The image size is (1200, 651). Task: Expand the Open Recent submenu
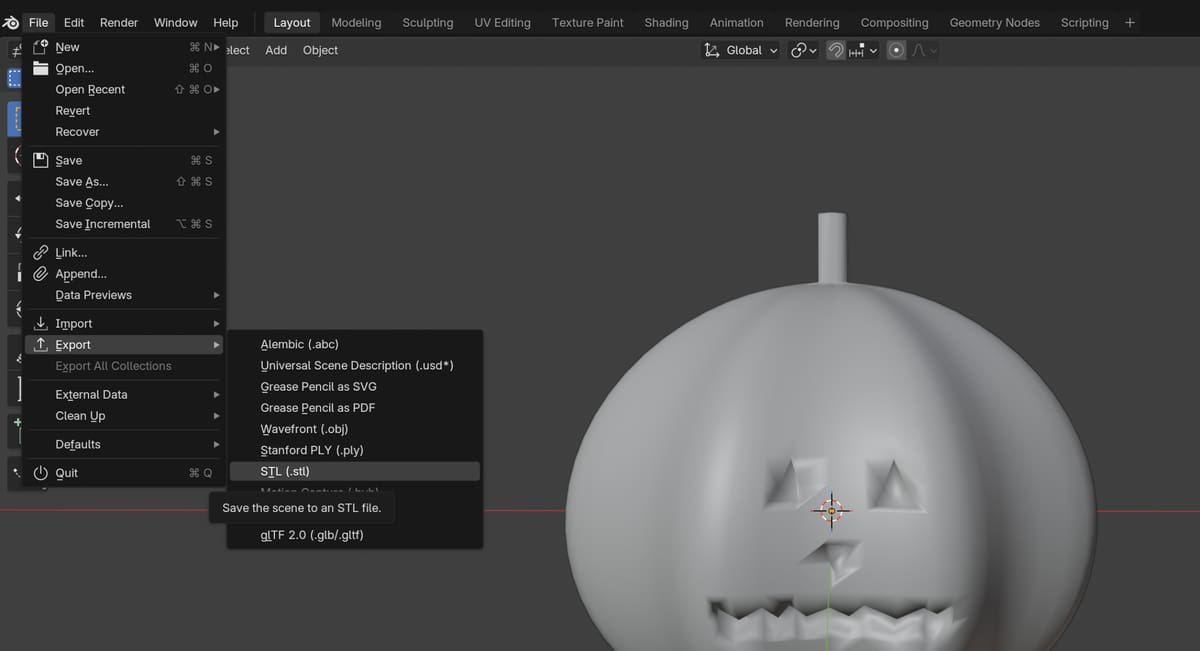click(124, 90)
